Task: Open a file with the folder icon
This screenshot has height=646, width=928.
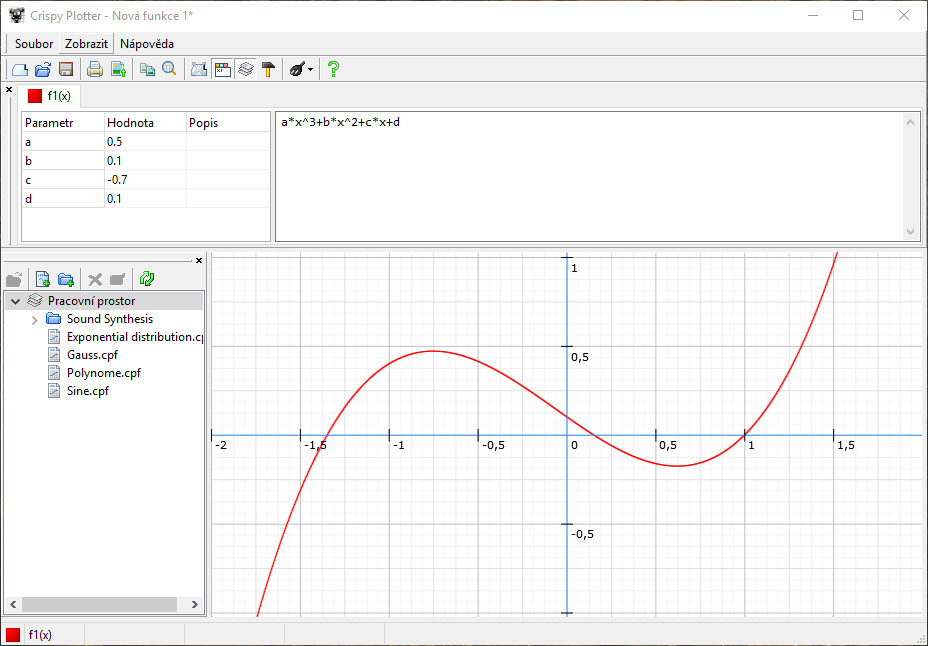Action: (x=43, y=69)
